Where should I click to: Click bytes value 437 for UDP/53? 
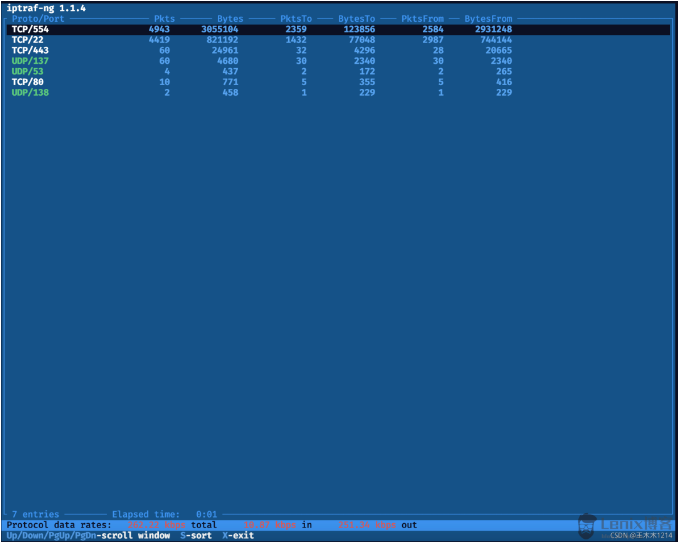pyautogui.click(x=230, y=71)
